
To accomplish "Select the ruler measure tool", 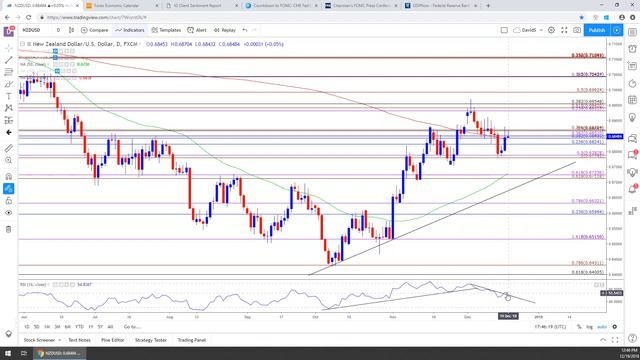I will point(9,148).
